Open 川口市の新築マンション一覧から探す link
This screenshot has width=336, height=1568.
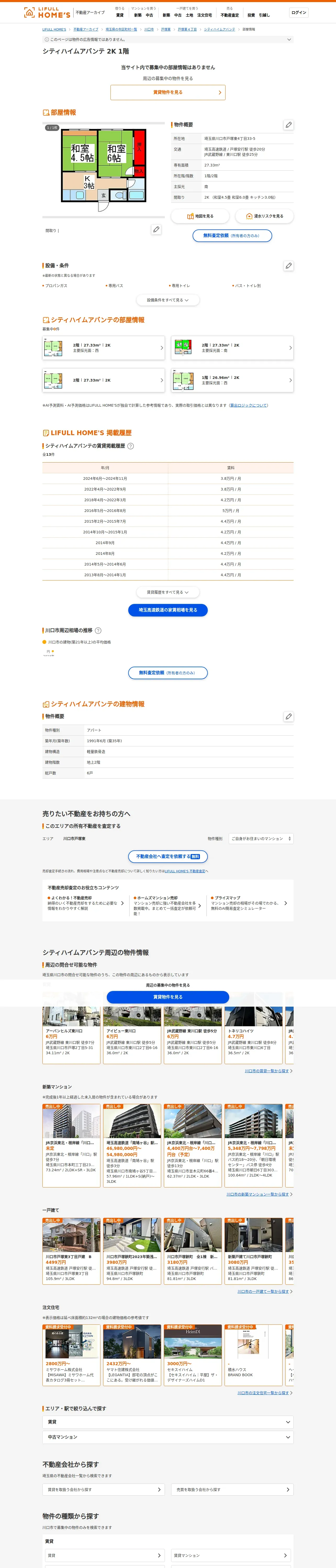tap(258, 1194)
